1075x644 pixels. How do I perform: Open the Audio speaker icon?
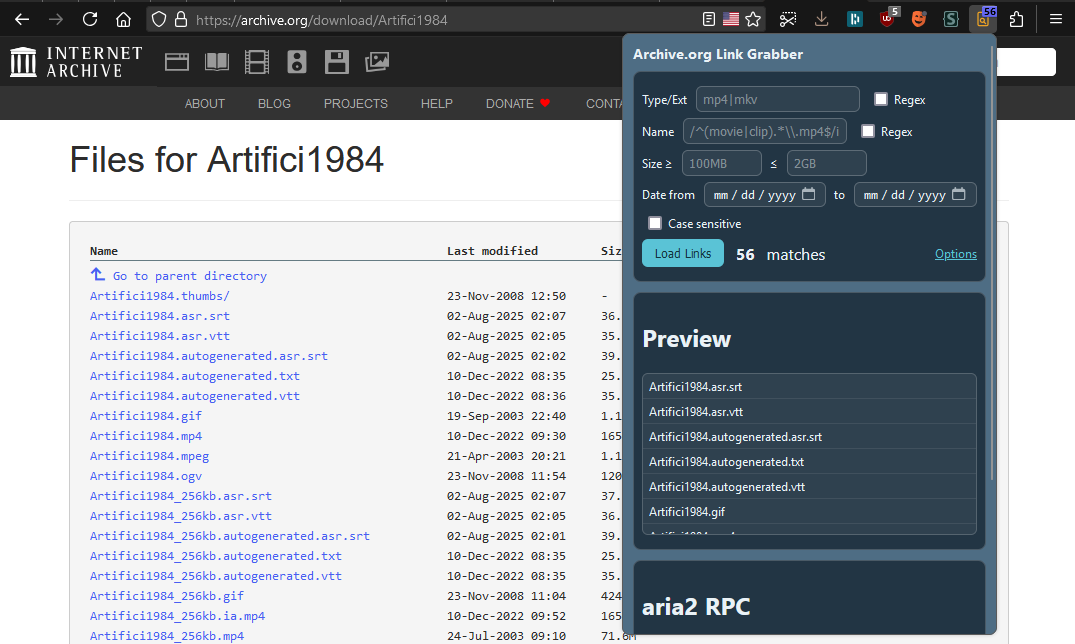pyautogui.click(x=297, y=62)
